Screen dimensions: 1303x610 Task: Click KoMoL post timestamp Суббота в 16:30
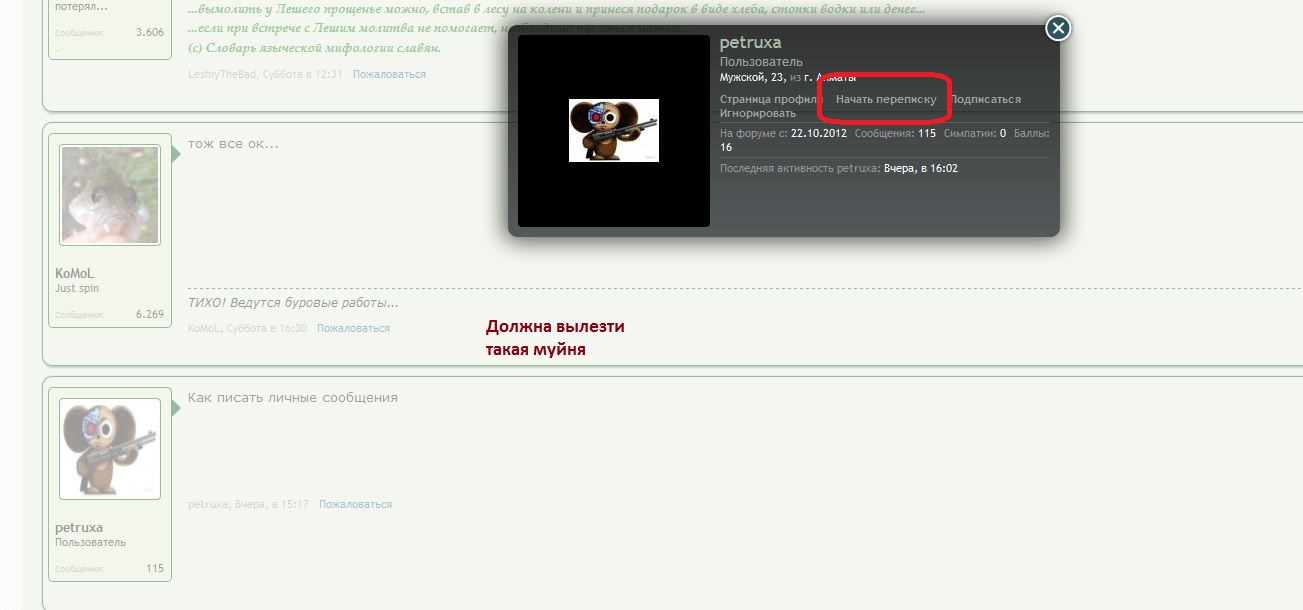tap(267, 328)
